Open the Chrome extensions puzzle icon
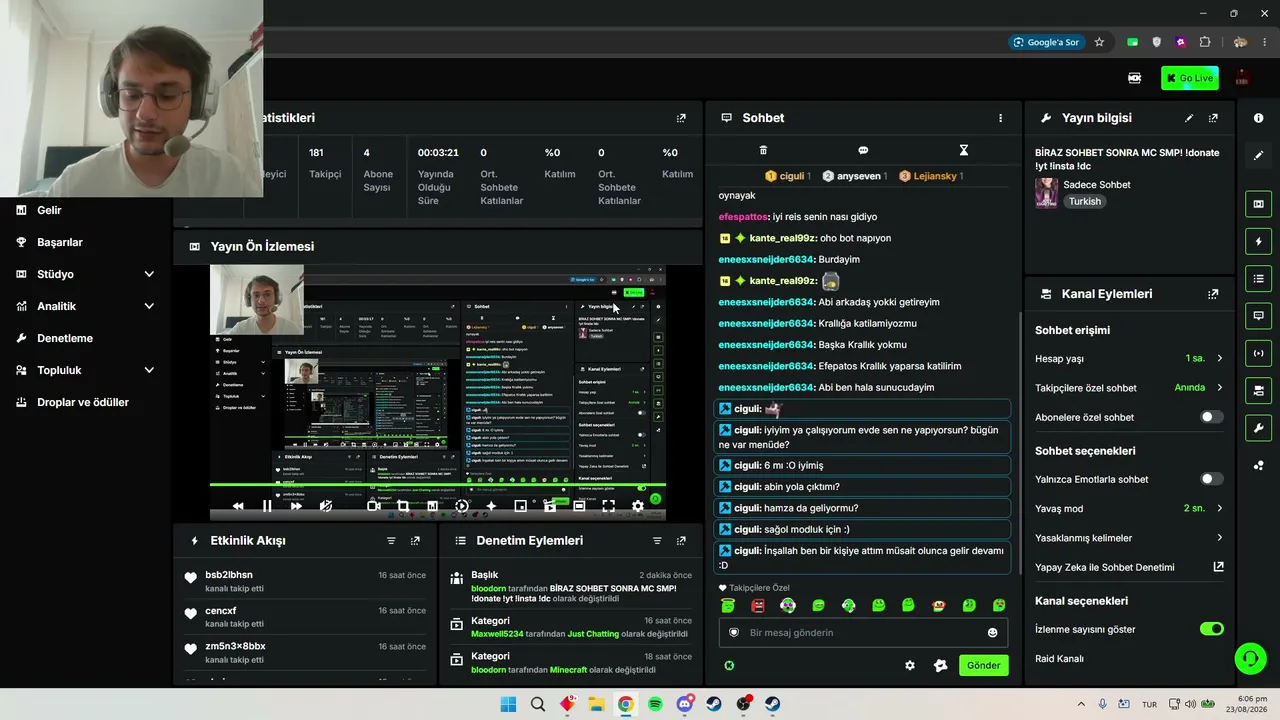This screenshot has height=720, width=1280. coord(1204,42)
